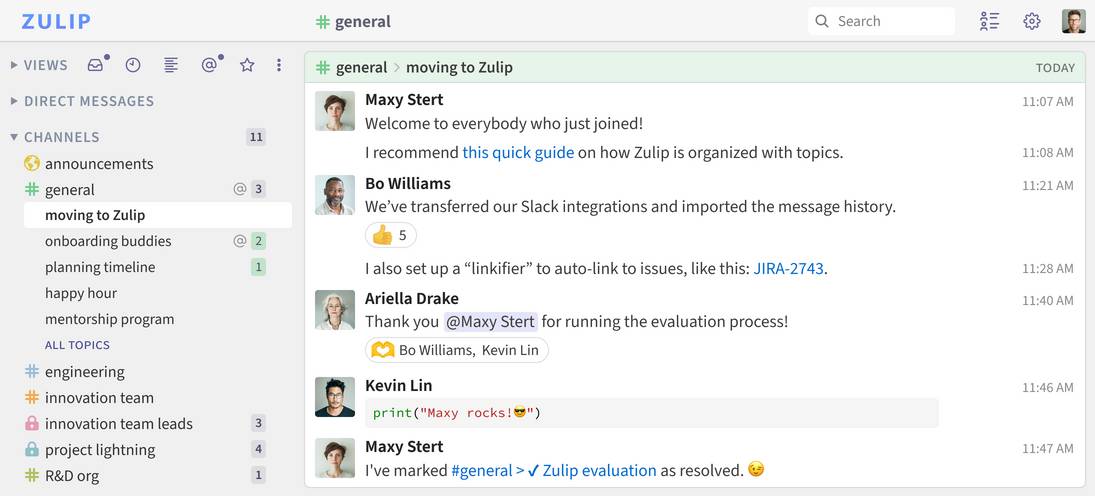Toggle the user list sidebar icon
Image resolution: width=1095 pixels, height=496 pixels.
pyautogui.click(x=989, y=21)
